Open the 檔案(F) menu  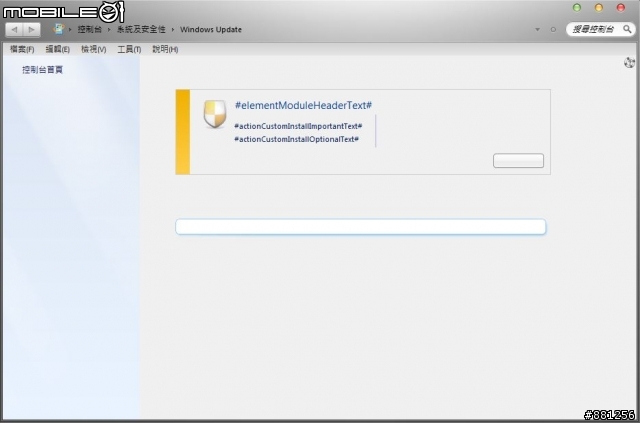pos(22,49)
